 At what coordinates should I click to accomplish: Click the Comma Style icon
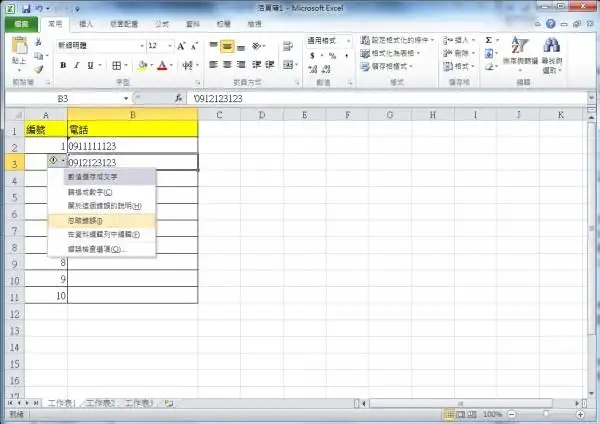(x=346, y=56)
